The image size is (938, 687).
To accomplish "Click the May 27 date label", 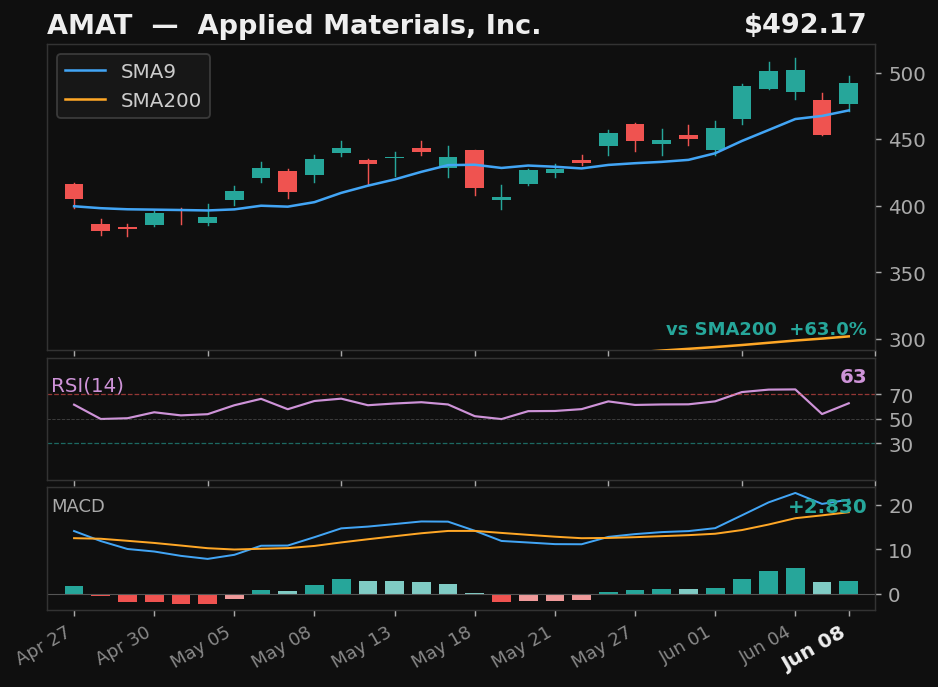I will [602, 646].
